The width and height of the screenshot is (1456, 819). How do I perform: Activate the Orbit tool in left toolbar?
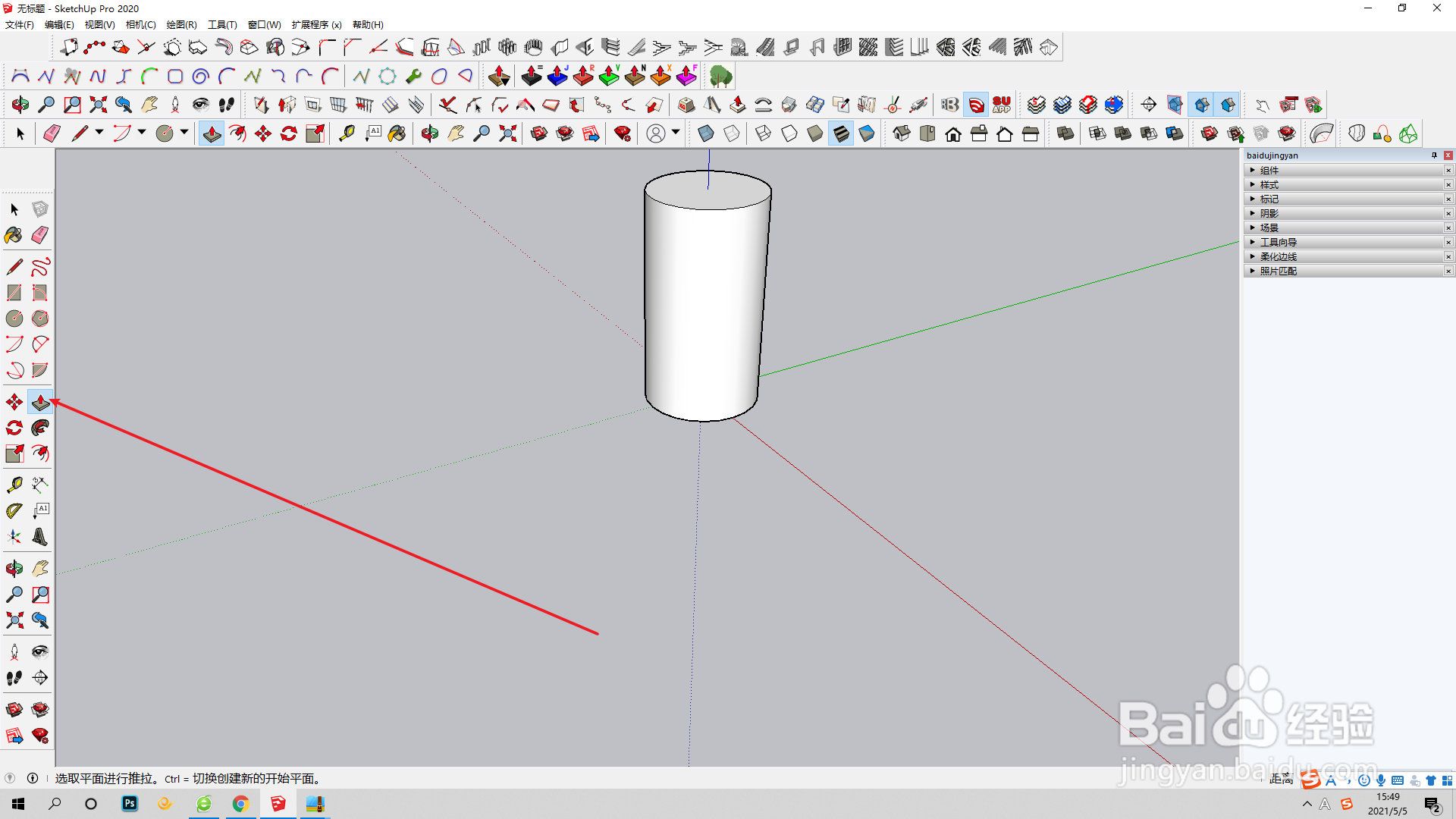tap(14, 569)
